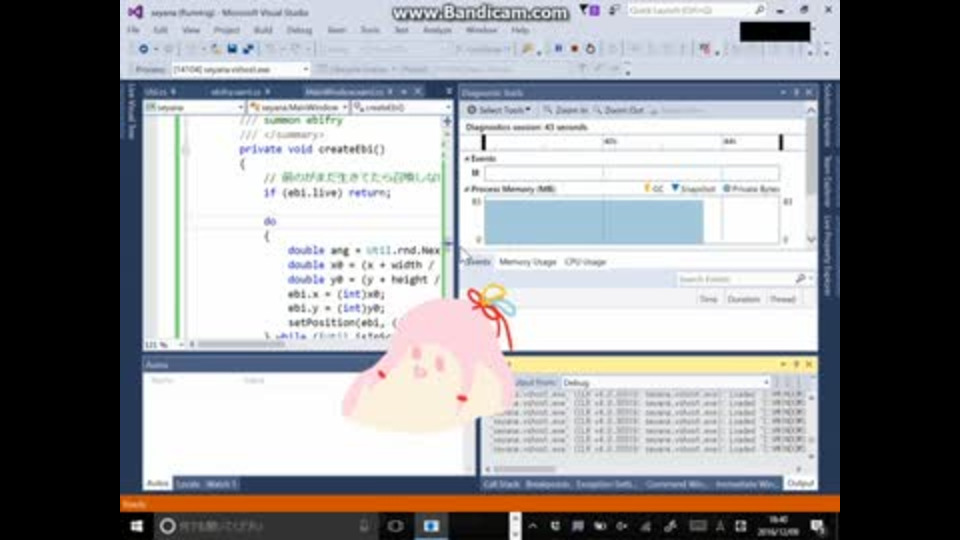Click the Quick Launch search magnifier icon
Image resolution: width=960 pixels, height=540 pixels.
coord(759,10)
